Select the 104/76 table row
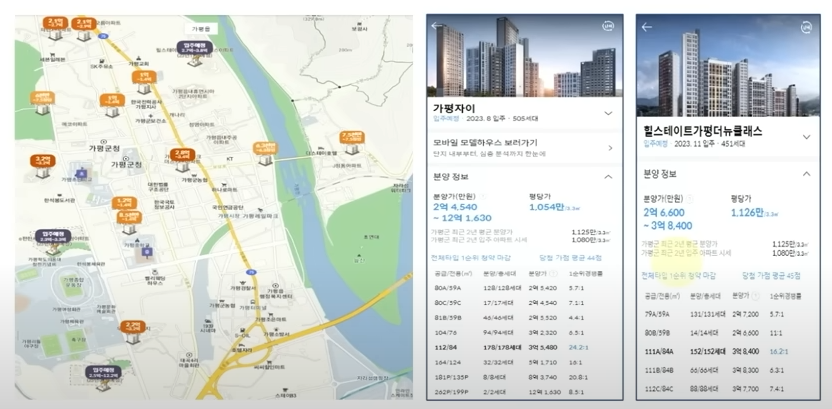832x409 pixels. point(524,333)
